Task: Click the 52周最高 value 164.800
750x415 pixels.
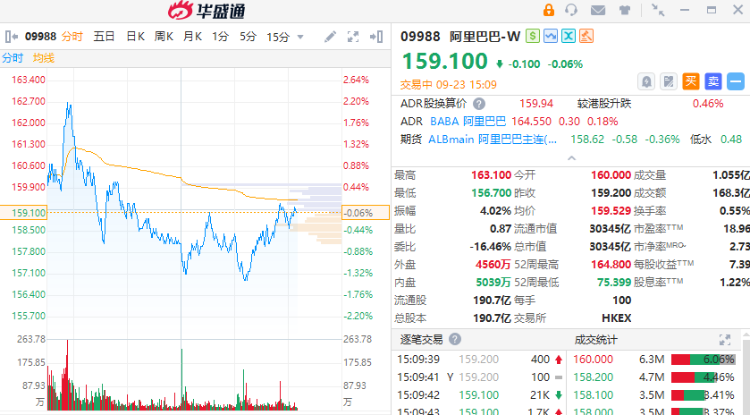Action: 611,264
